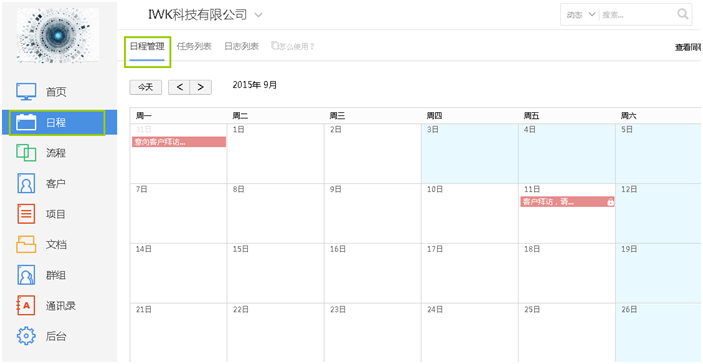Select the 7日 calendar cell

click(178, 213)
